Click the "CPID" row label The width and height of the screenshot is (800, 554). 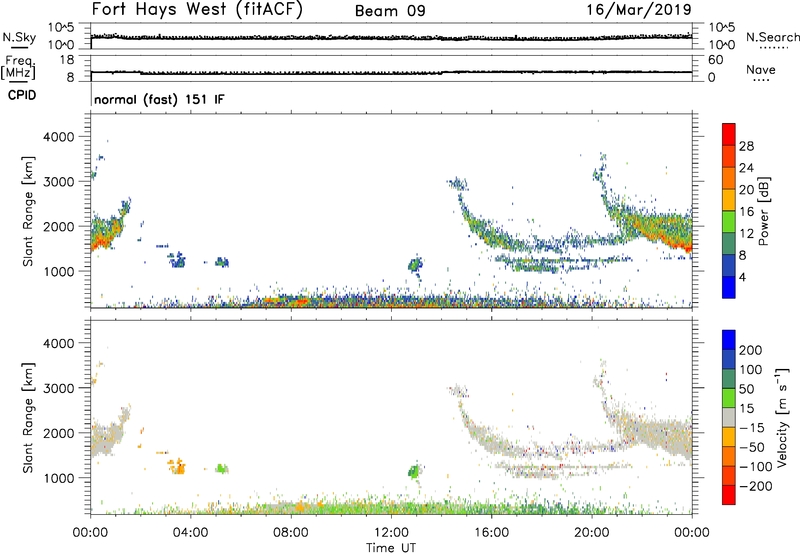[x=22, y=95]
